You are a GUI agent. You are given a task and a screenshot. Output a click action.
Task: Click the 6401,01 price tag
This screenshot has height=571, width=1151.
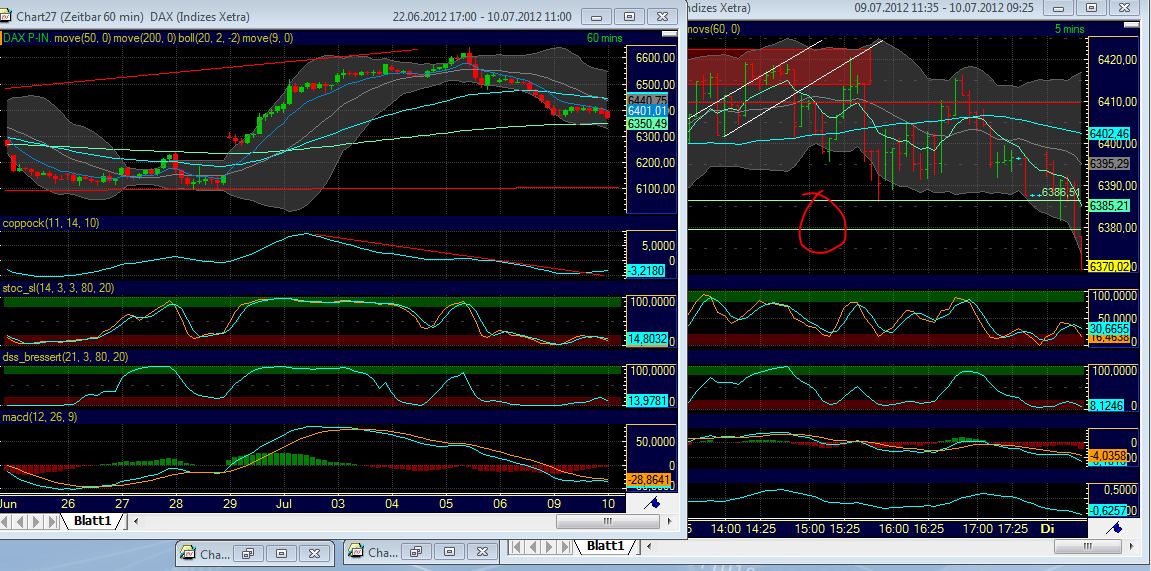(x=647, y=111)
